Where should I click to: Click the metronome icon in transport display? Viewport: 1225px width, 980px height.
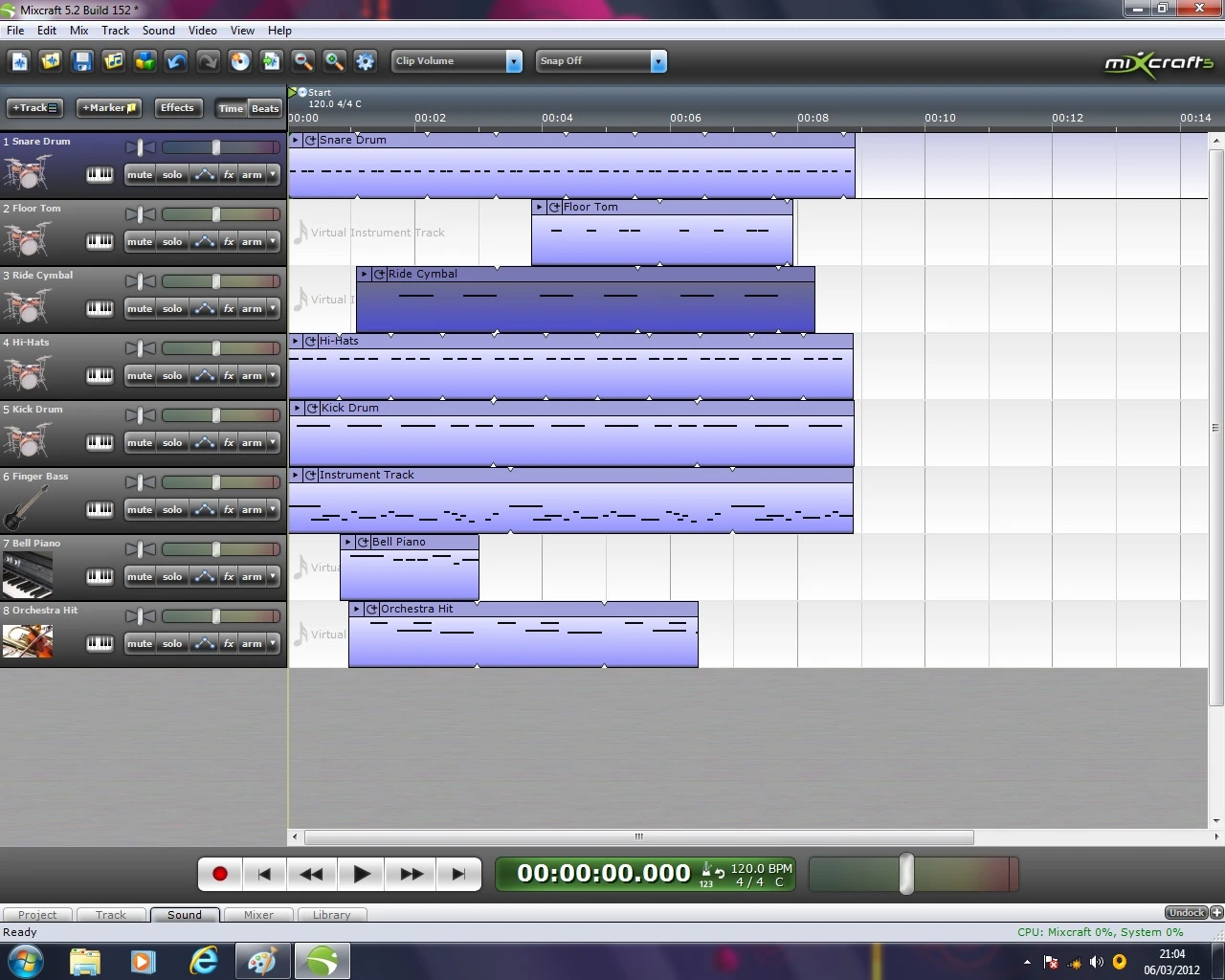[x=706, y=870]
